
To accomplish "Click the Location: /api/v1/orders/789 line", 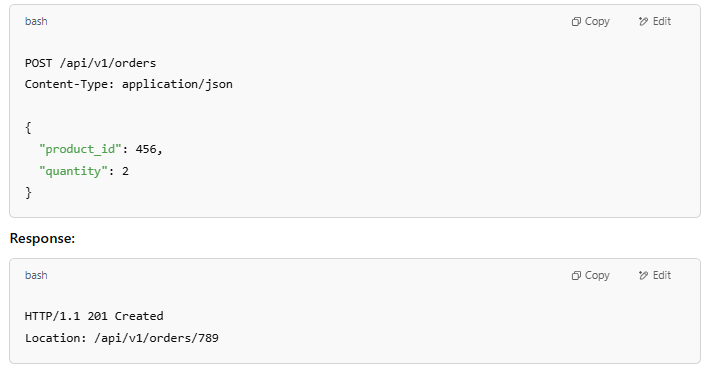I will tap(122, 338).
